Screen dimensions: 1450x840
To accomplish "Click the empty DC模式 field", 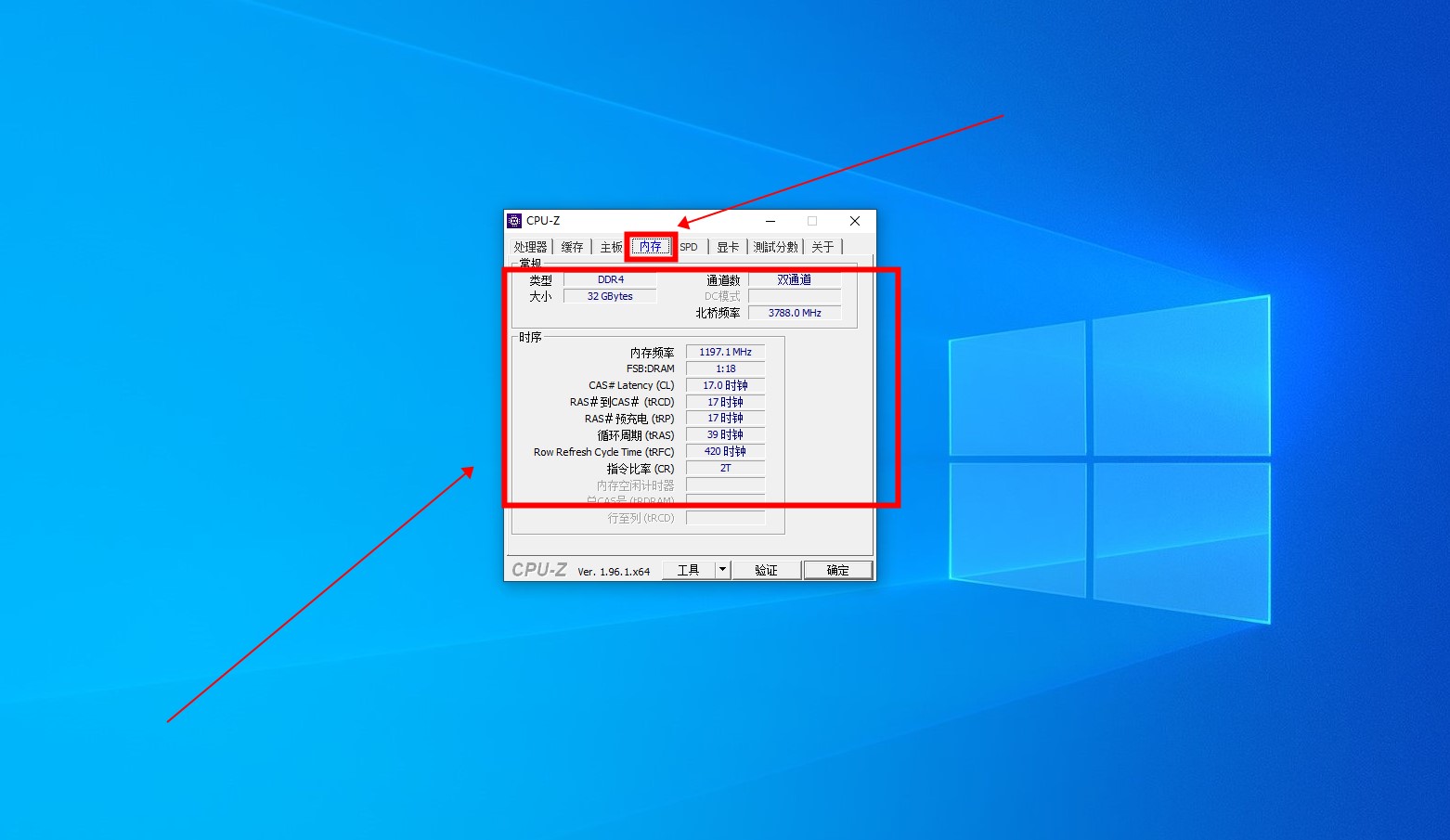I will pyautogui.click(x=795, y=296).
